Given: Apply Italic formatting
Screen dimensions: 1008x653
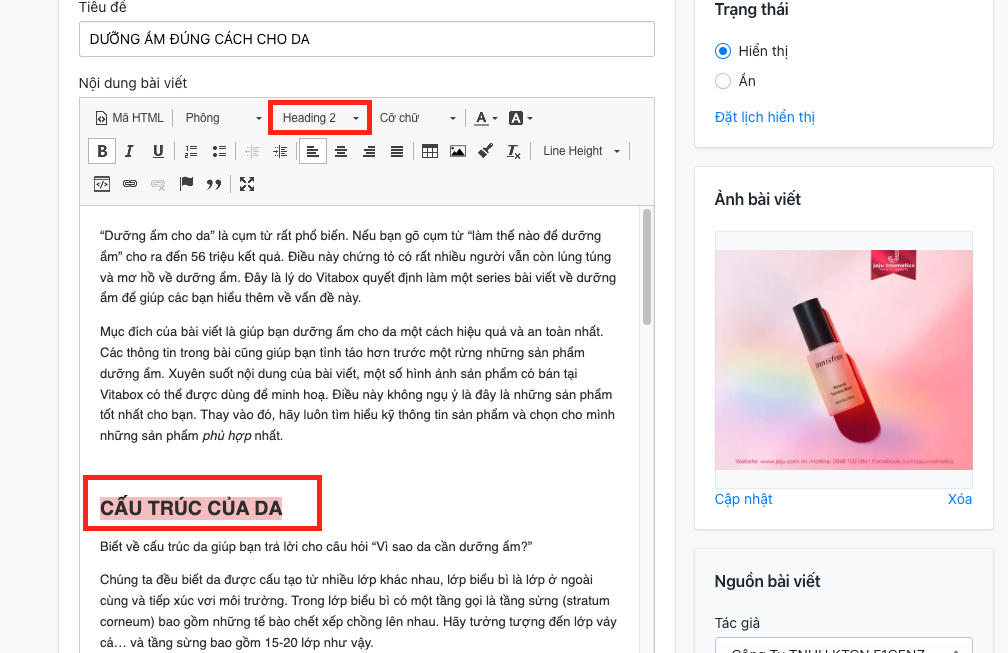Looking at the screenshot, I should click(x=129, y=151).
